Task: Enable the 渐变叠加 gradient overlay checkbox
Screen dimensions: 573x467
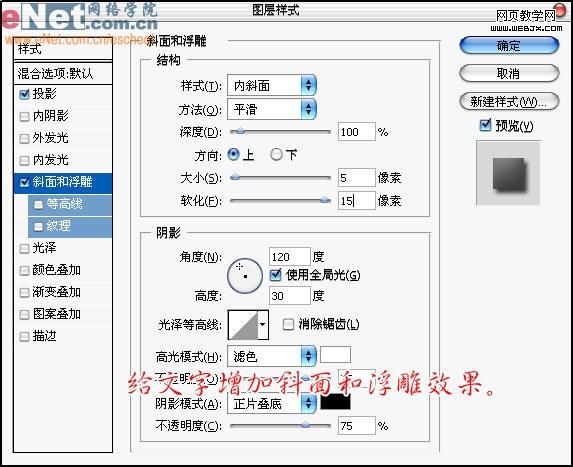Action: tap(24, 292)
